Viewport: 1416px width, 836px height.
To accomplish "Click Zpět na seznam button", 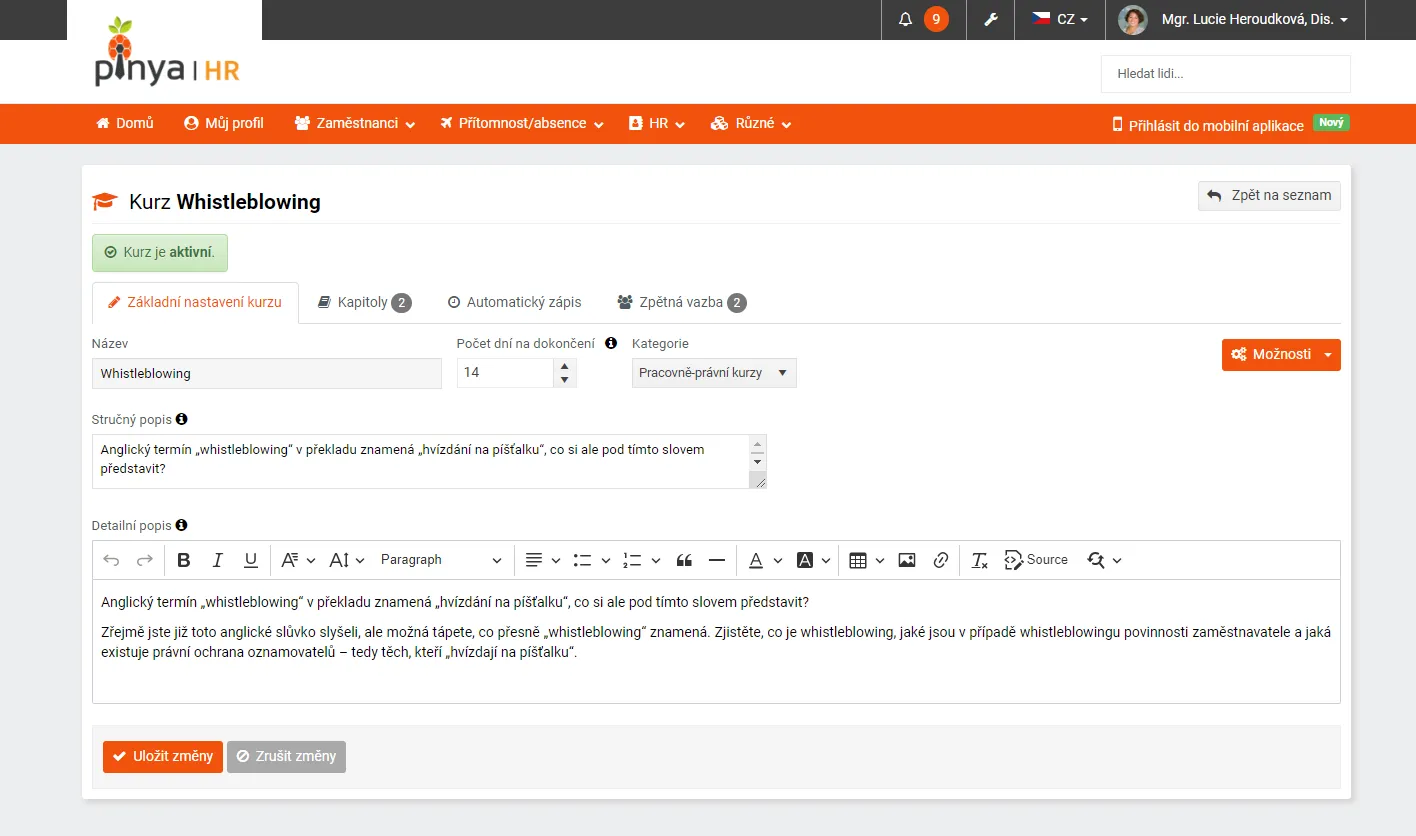I will pyautogui.click(x=1269, y=196).
